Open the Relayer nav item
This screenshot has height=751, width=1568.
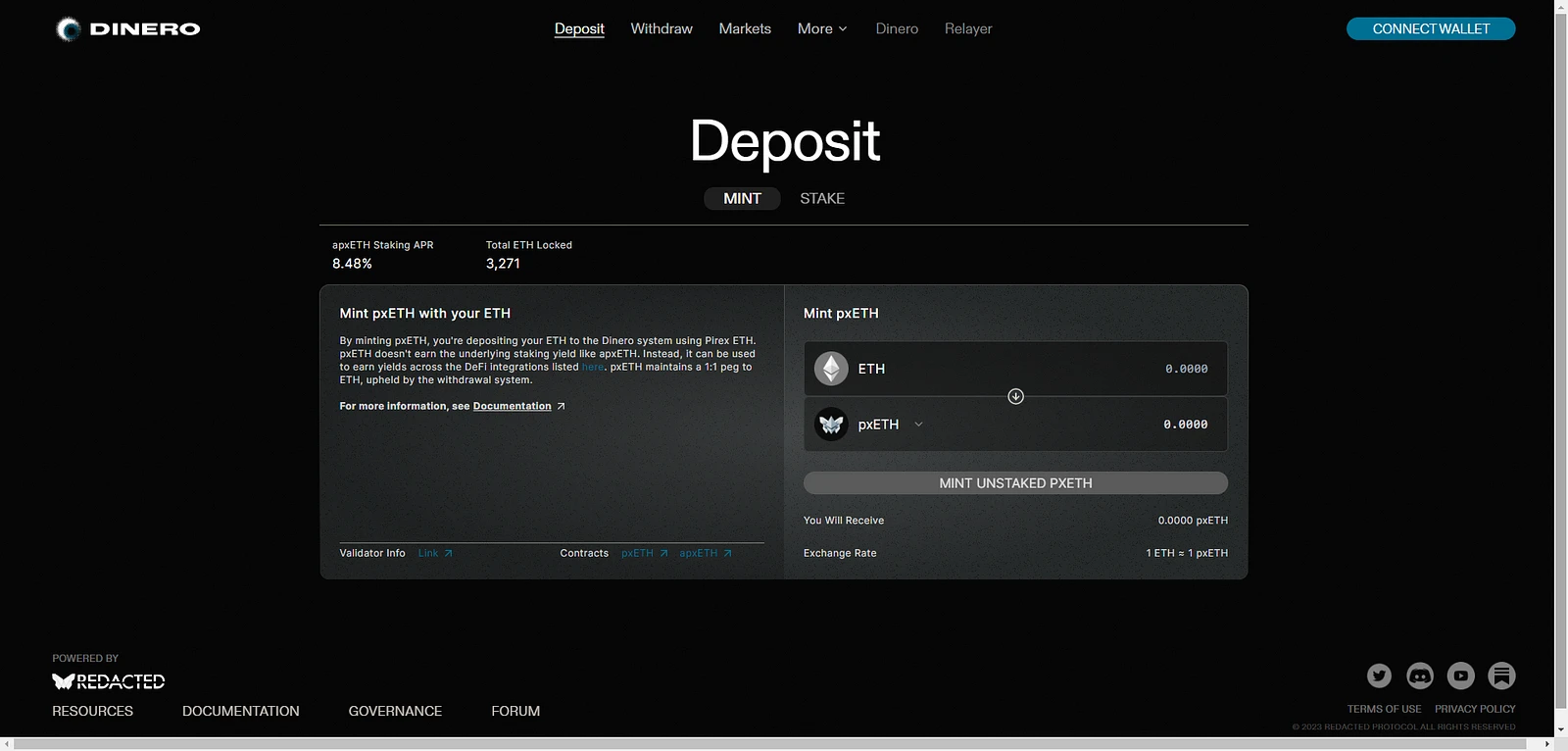pyautogui.click(x=968, y=29)
